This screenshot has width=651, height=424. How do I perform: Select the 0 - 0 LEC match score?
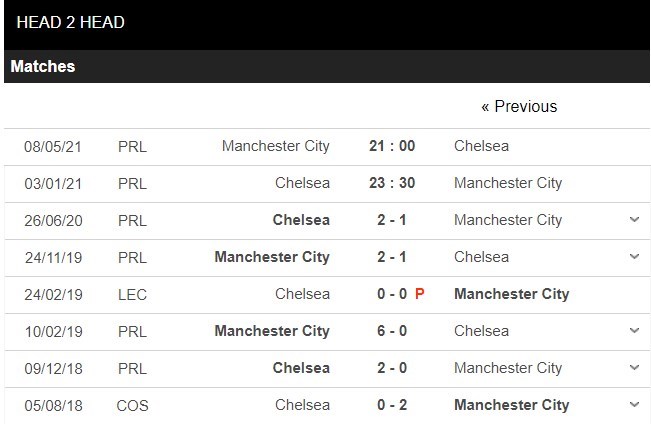(x=390, y=294)
